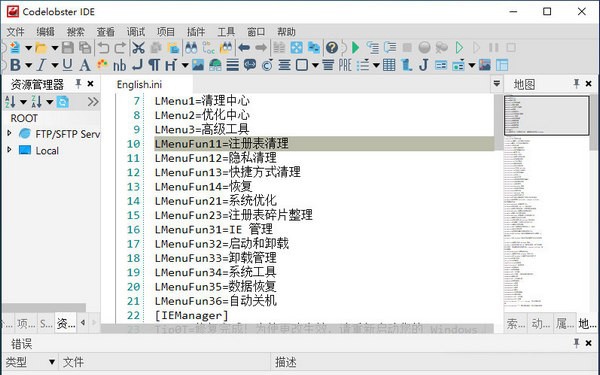Click the comment speech bubble icon

249,65
